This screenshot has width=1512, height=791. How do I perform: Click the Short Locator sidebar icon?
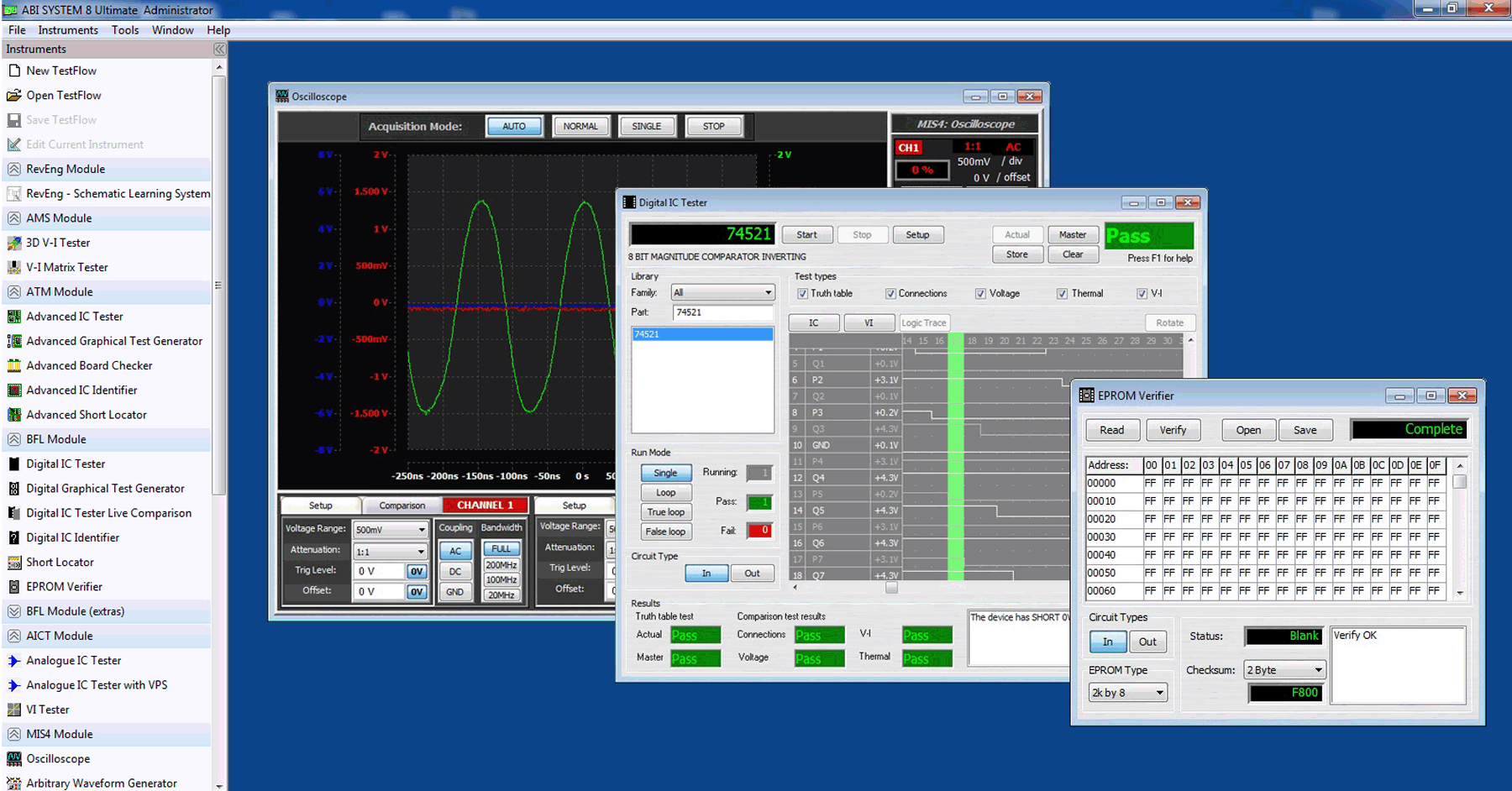pyautogui.click(x=14, y=563)
